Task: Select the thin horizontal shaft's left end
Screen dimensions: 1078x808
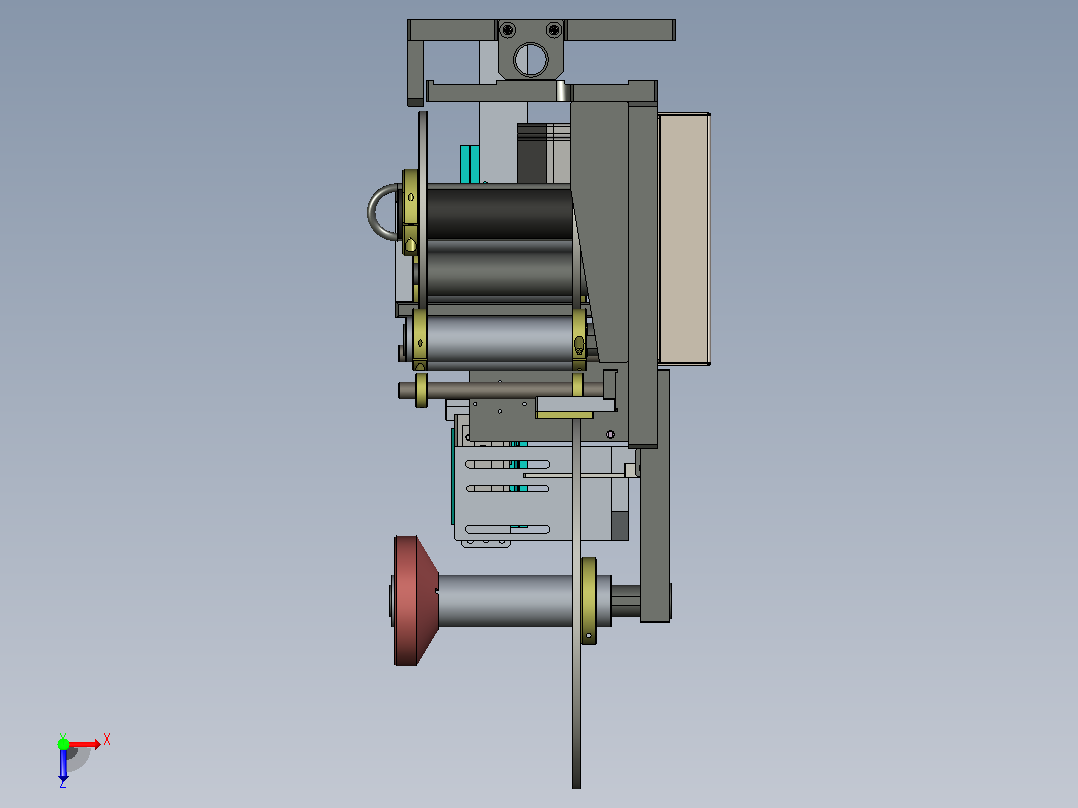Action: [x=407, y=391]
